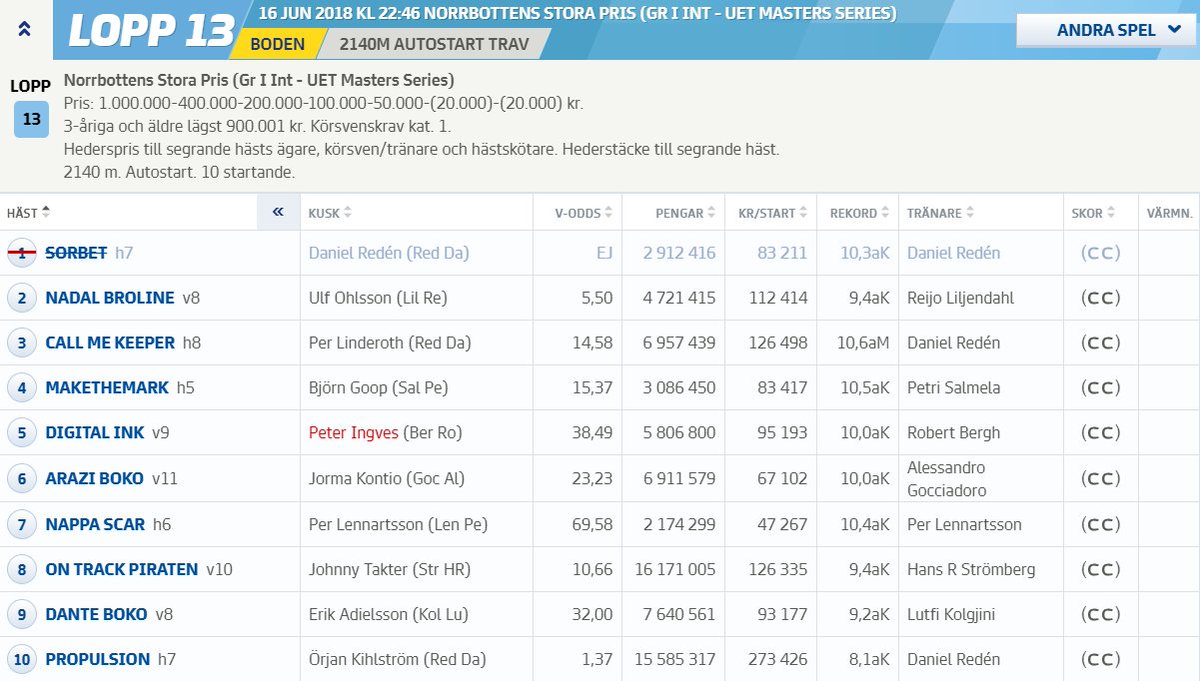1200x681 pixels.
Task: Click shoe info icon for On Track Piraten row
Action: [1101, 570]
